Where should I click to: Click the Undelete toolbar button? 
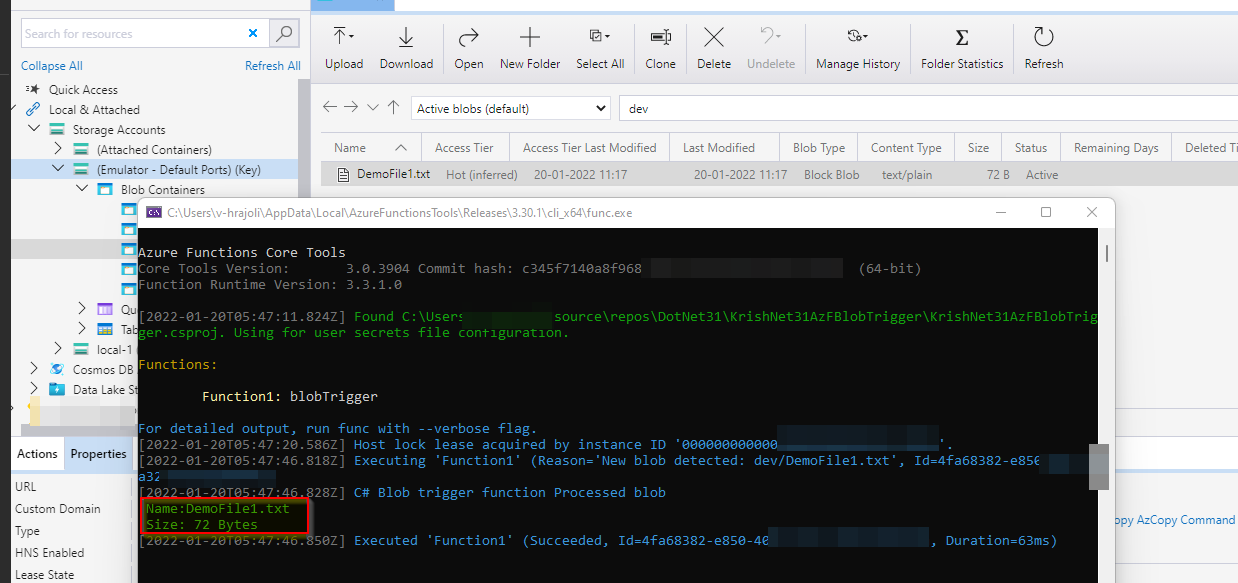point(771,49)
